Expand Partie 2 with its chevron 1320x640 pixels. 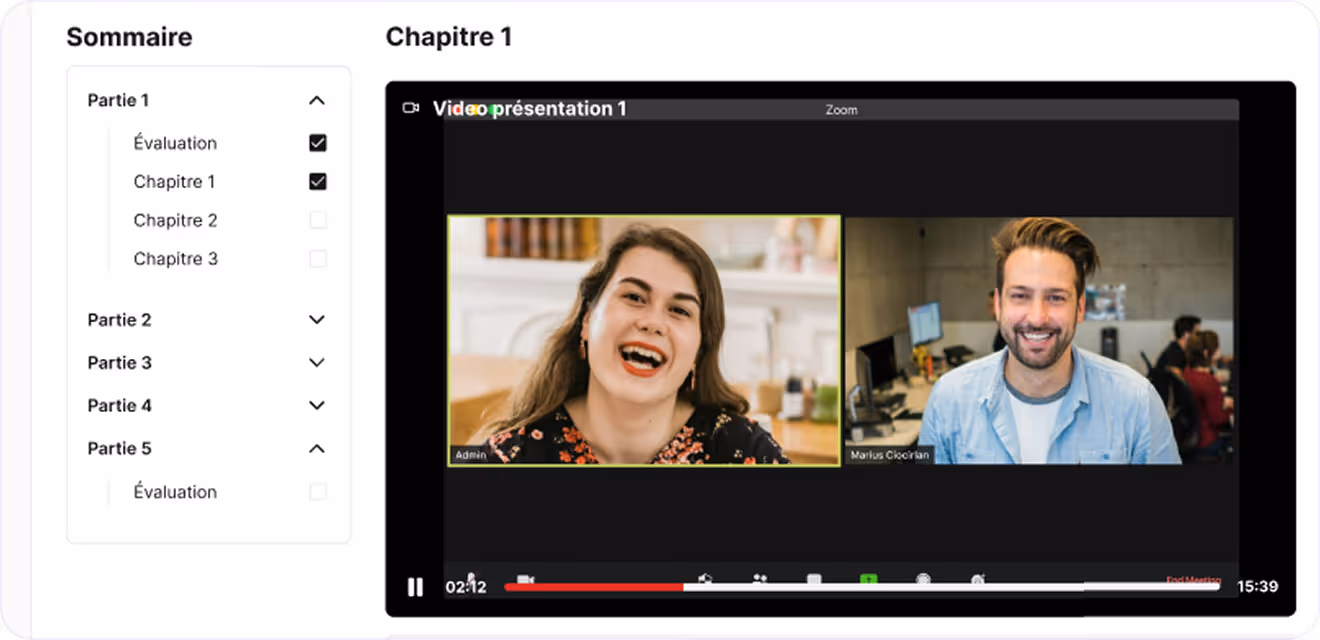pyautogui.click(x=317, y=320)
